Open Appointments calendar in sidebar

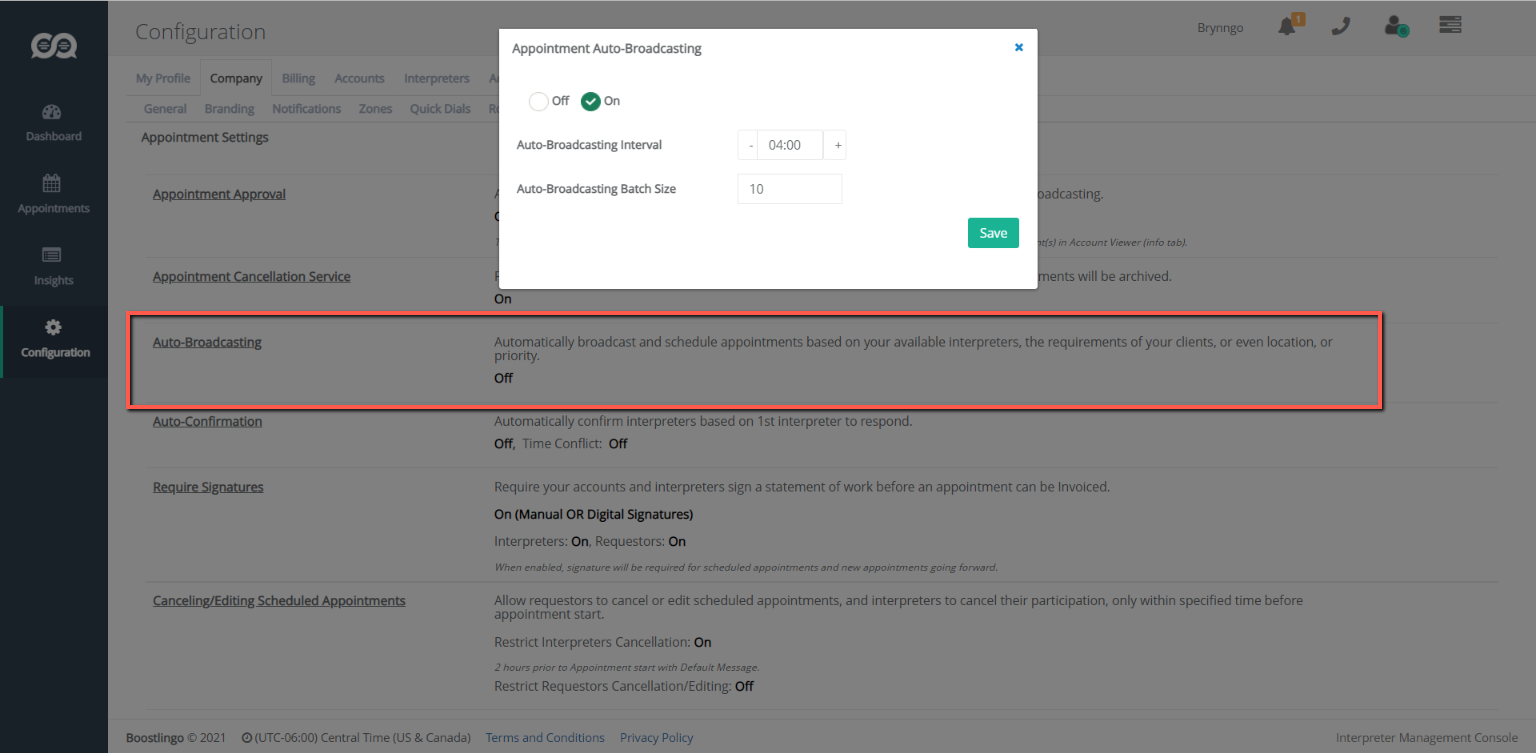[53, 194]
